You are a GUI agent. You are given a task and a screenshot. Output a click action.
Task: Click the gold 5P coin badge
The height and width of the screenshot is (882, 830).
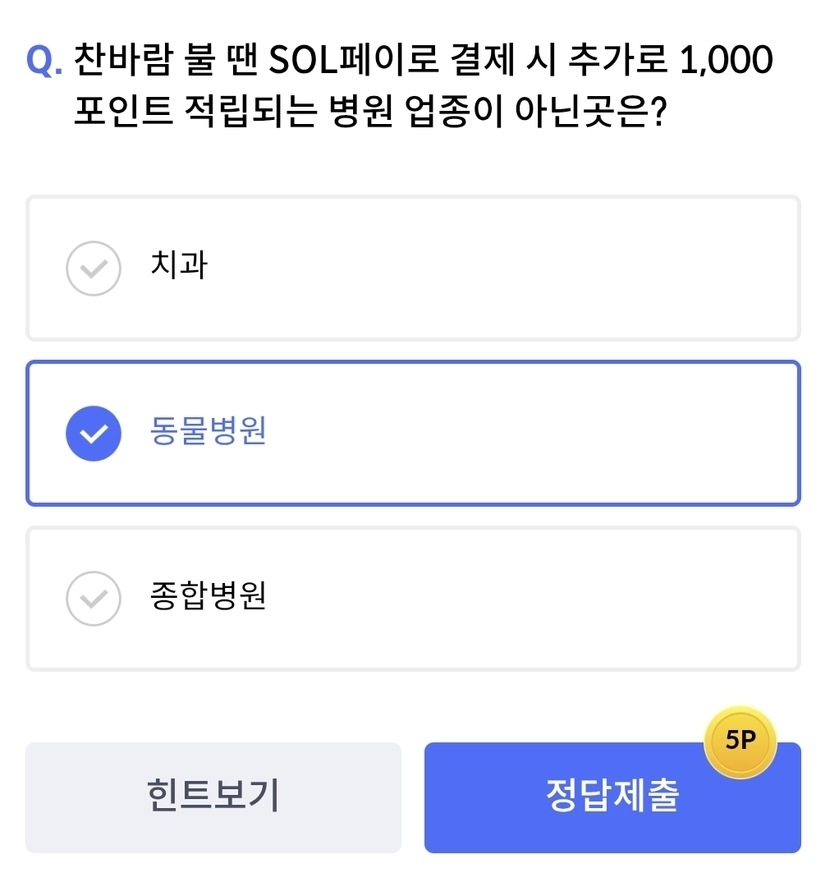tap(740, 742)
